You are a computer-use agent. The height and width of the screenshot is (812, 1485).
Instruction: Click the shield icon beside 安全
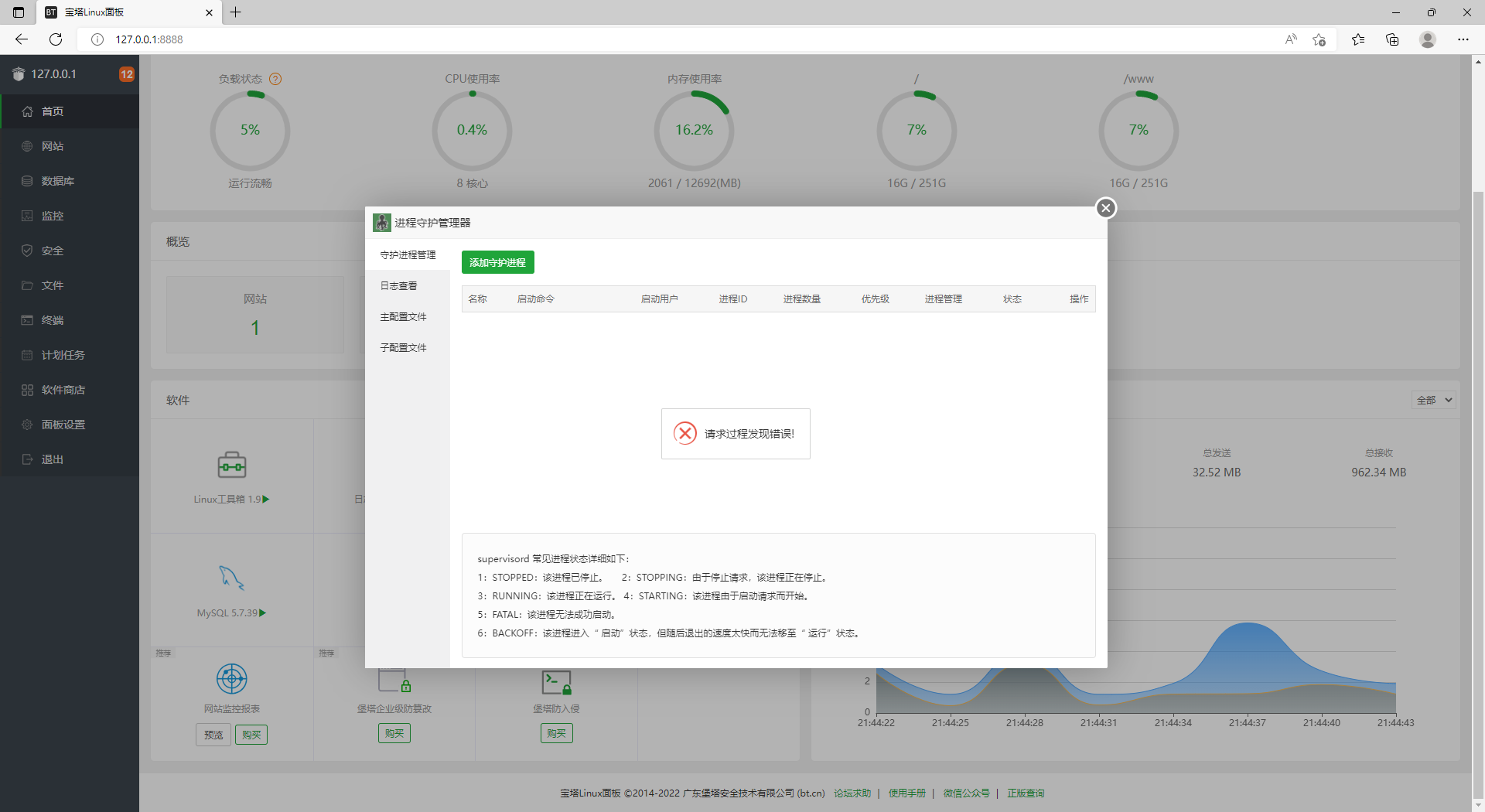[x=27, y=251]
